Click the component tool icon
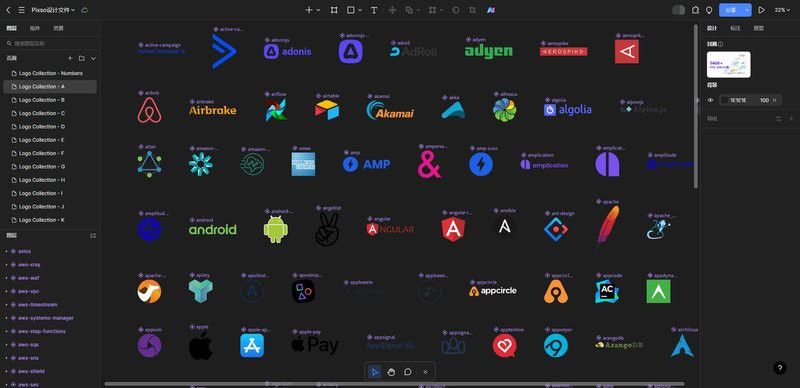Screen dimensions: 800x388 pyautogui.click(x=392, y=10)
